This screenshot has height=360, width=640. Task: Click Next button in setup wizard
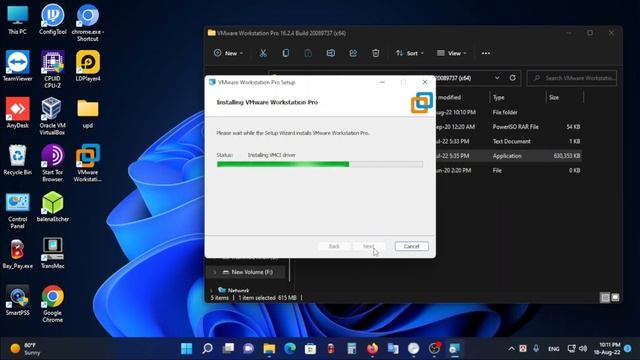coord(368,246)
